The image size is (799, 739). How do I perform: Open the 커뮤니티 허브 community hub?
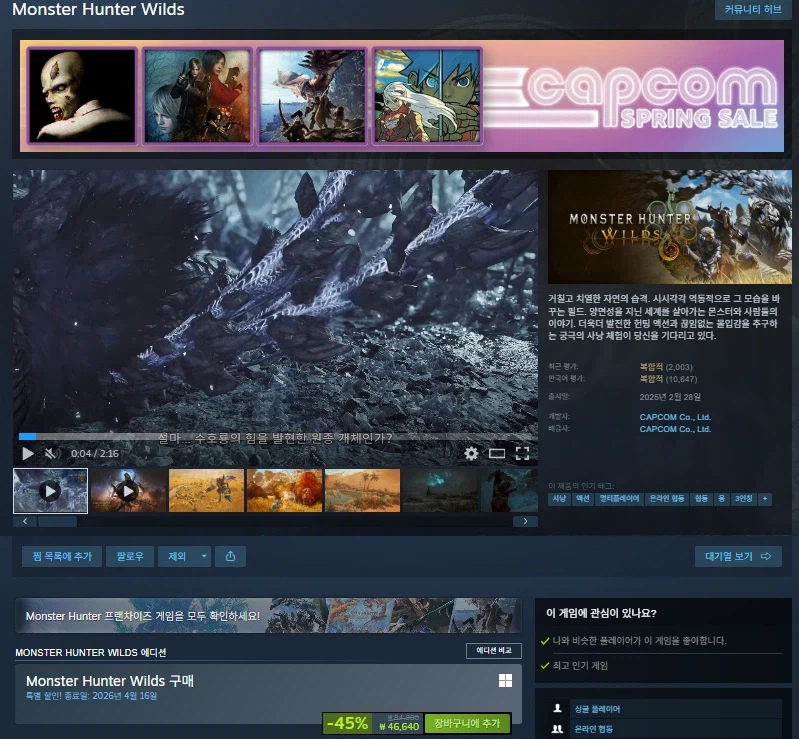coord(753,10)
